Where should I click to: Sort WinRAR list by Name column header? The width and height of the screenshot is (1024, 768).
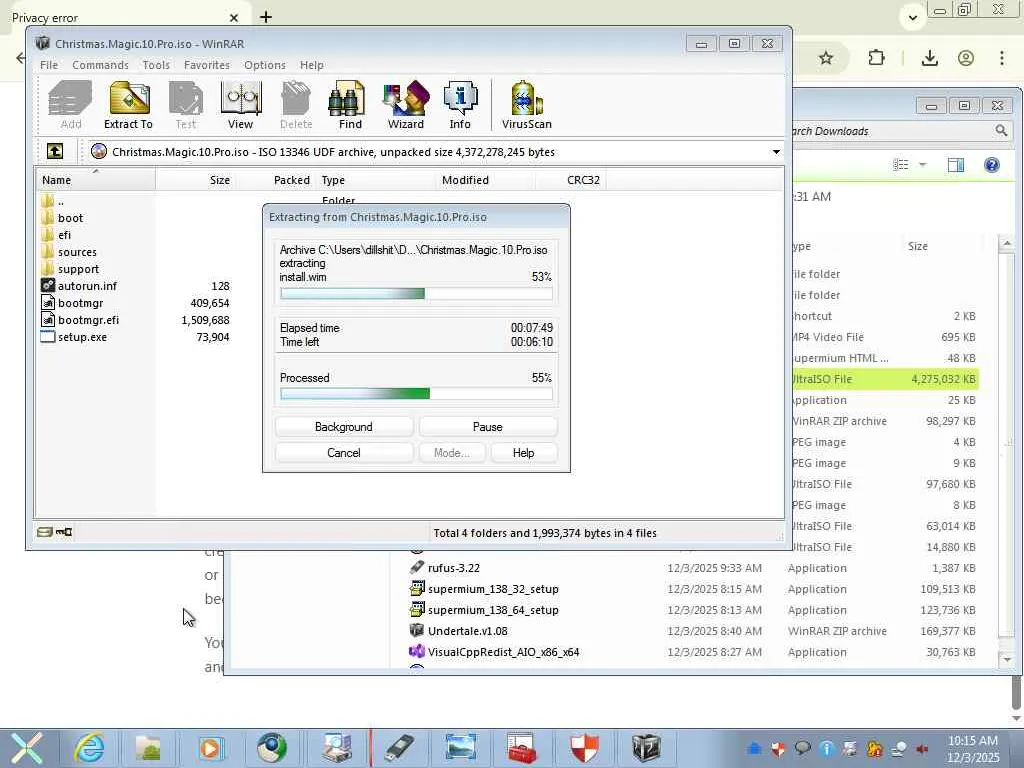pyautogui.click(x=95, y=180)
